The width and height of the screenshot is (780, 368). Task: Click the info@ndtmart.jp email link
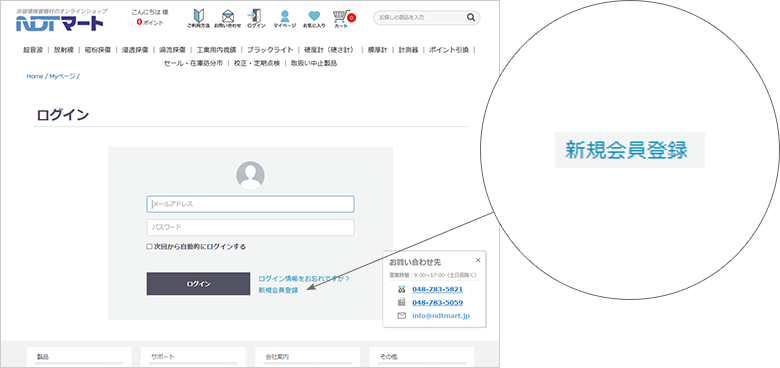coord(441,316)
